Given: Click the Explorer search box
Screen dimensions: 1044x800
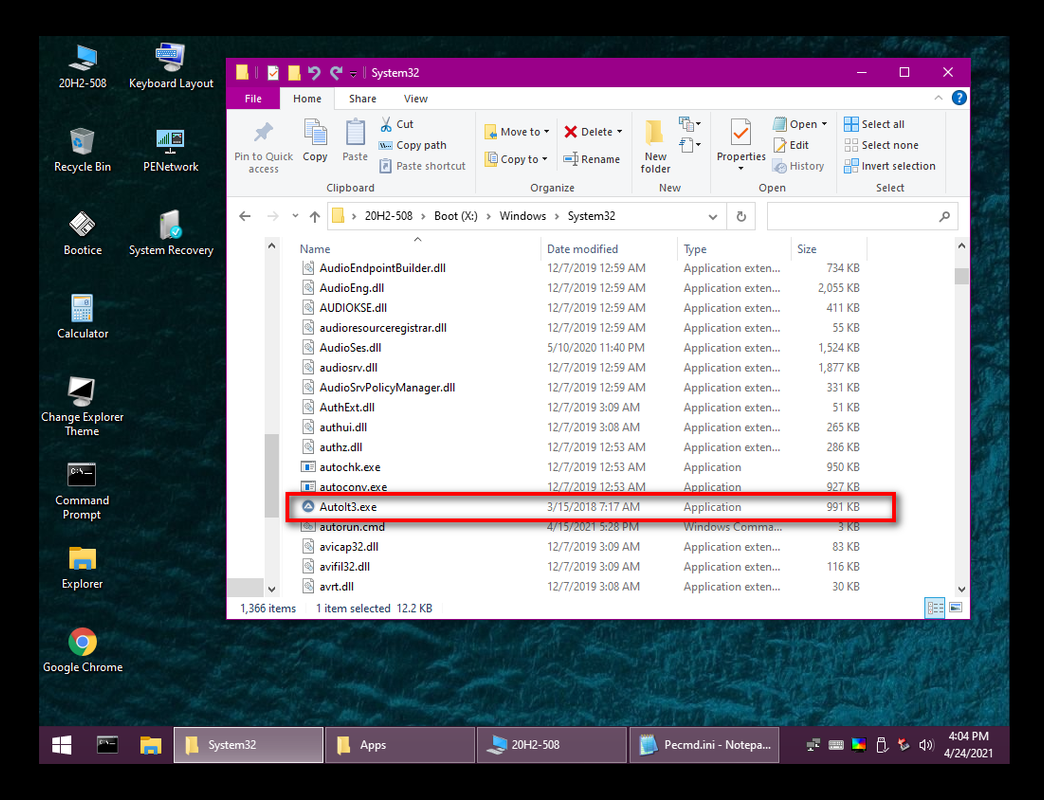Looking at the screenshot, I should 862,216.
